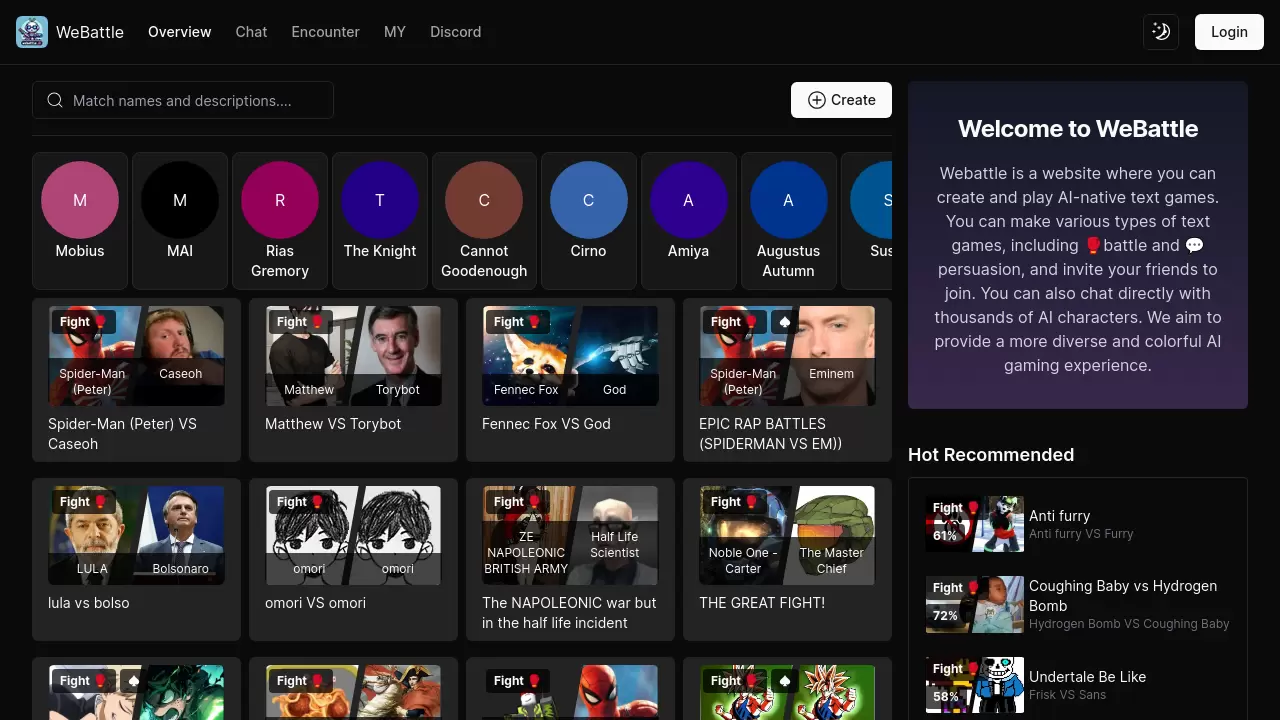Click 'Frisk VS Sans' subtitle

click(1068, 694)
